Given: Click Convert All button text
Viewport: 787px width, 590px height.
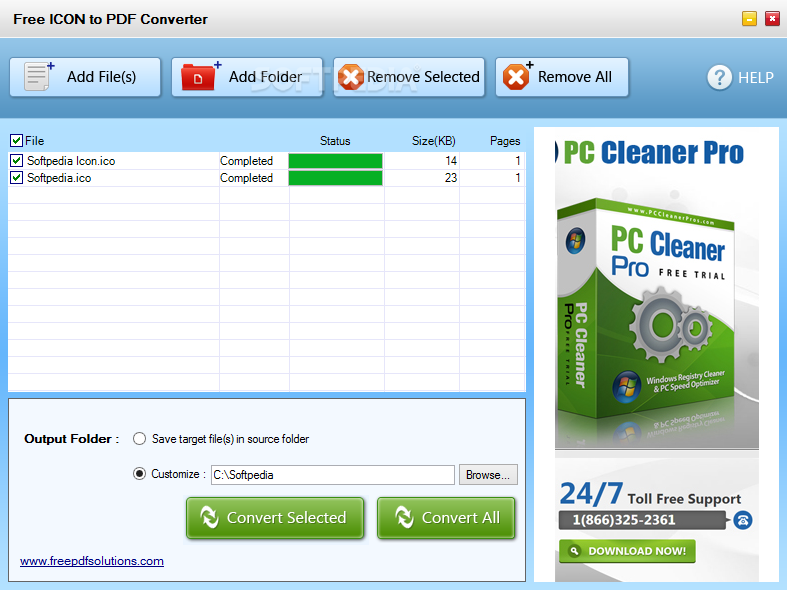Looking at the screenshot, I should pos(461,518).
